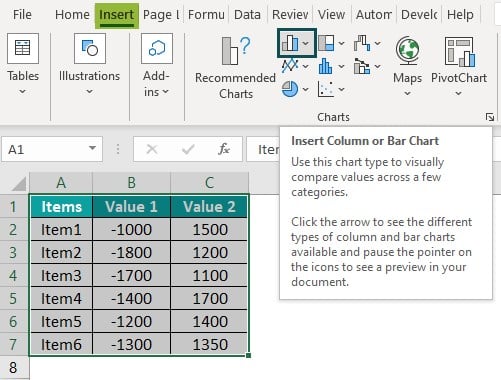Expand the Maps dropdown chevron
The width and height of the screenshot is (501, 380).
coord(407,93)
